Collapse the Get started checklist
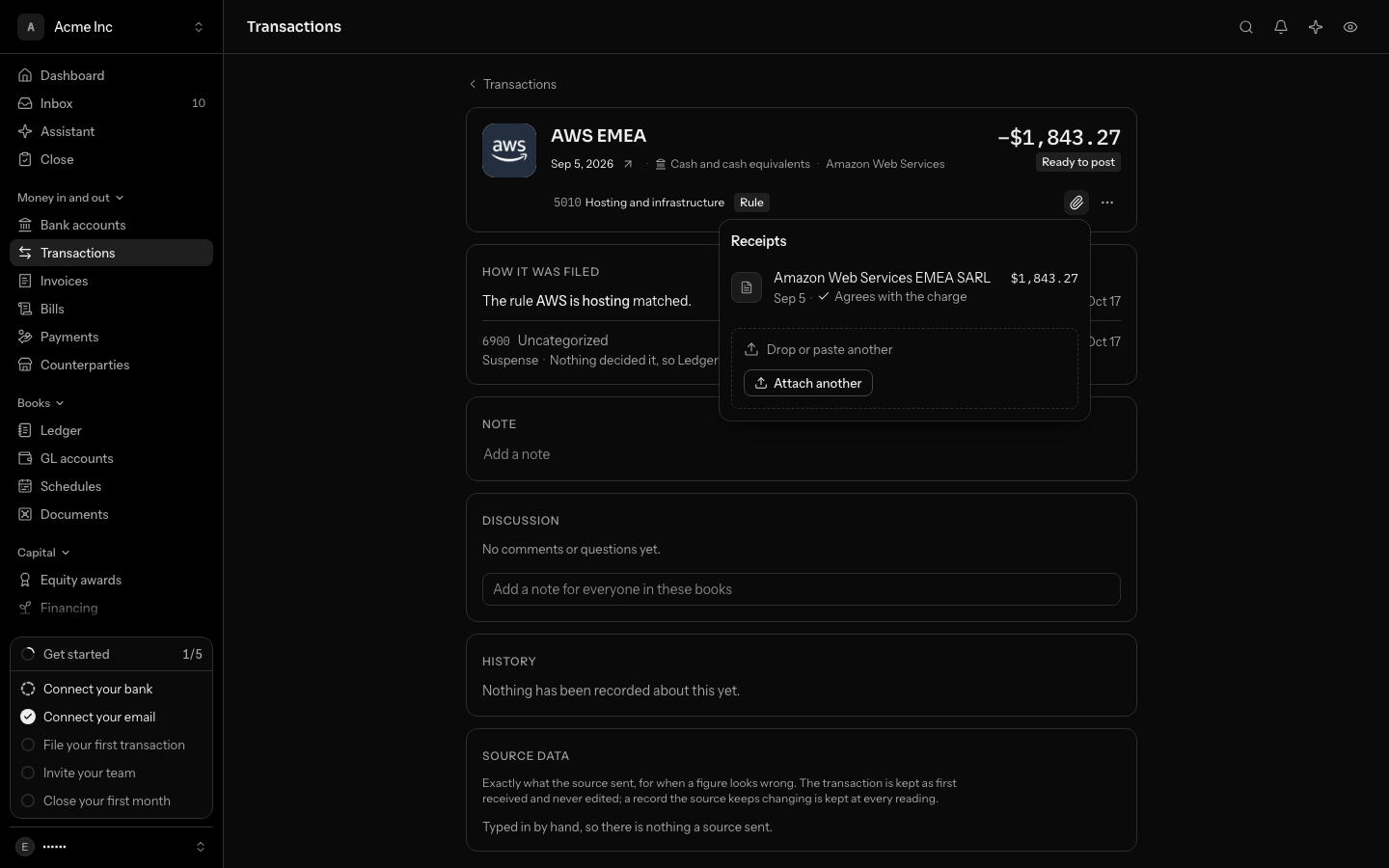 (112, 654)
